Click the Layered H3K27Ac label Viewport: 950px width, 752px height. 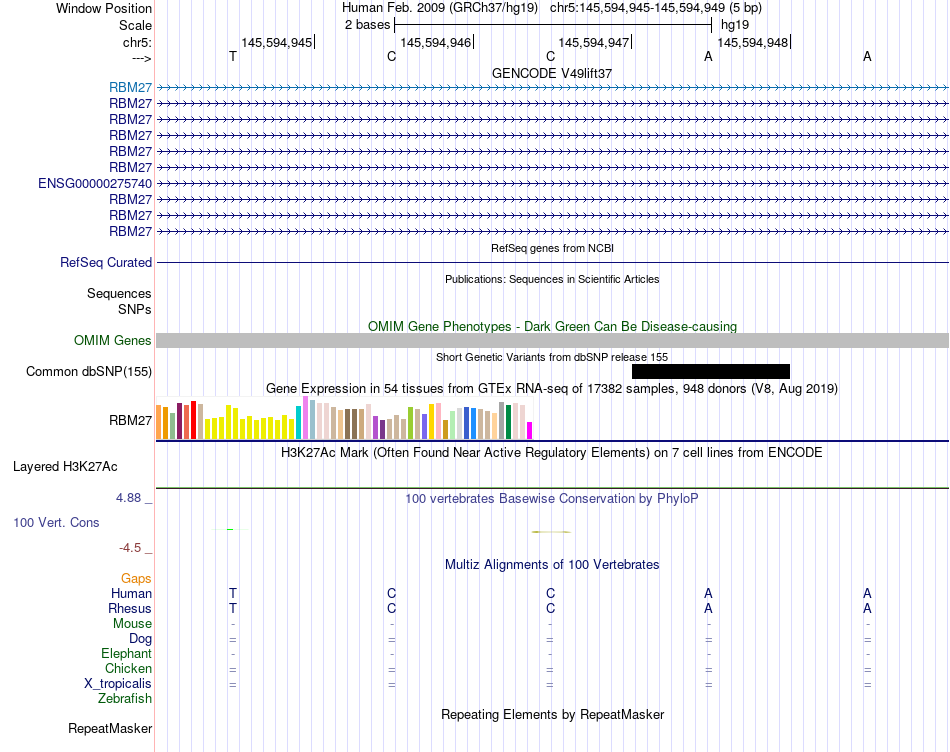click(x=65, y=467)
